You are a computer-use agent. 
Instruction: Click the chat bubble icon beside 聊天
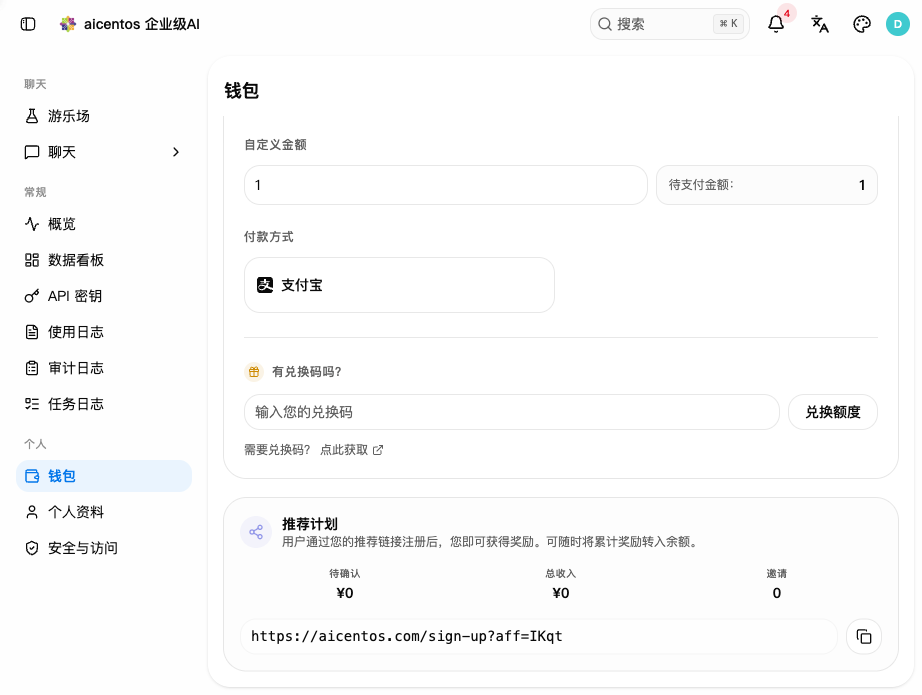[32, 152]
